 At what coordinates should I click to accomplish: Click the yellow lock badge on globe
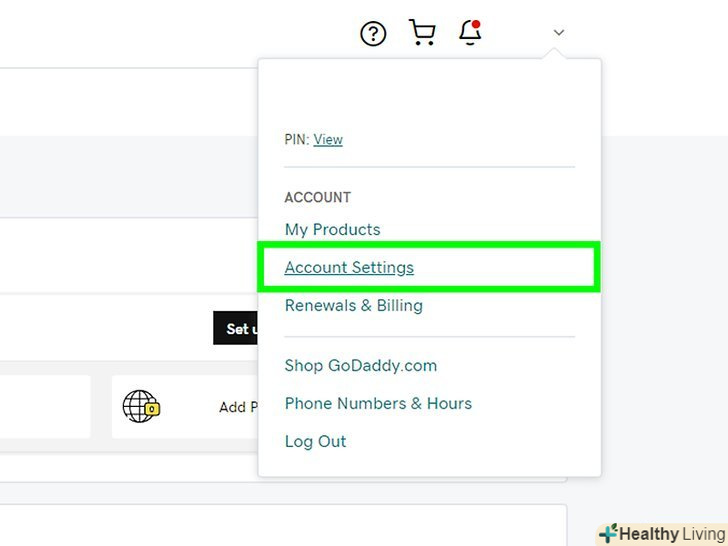(x=153, y=410)
